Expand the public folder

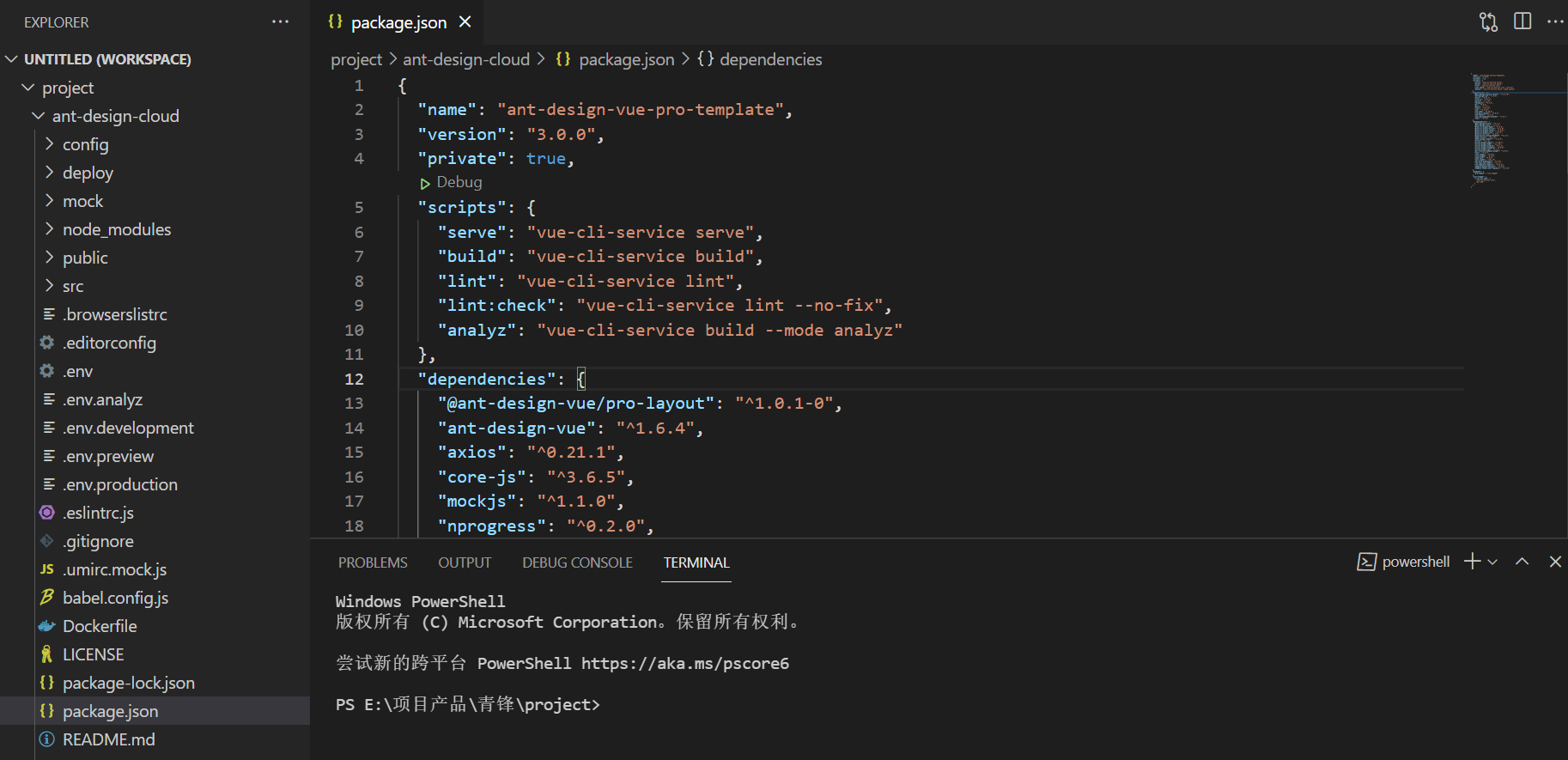coord(49,258)
